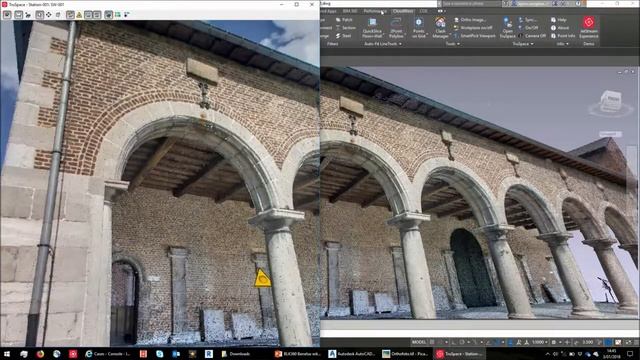Screen dimensions: 640x360
Task: Toggle the Camera Off option
Action: pos(532,36)
